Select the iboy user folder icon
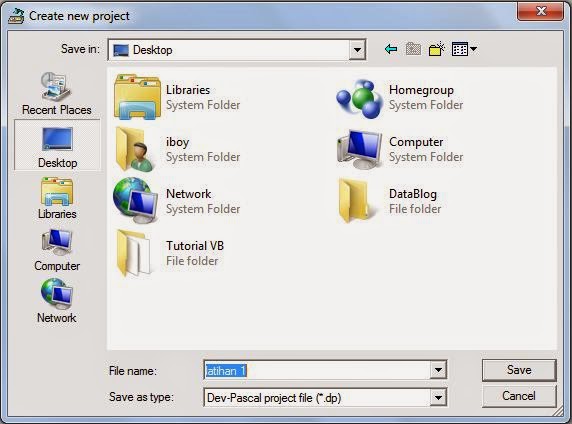Screen dimensions: 572x424 (x=135, y=149)
